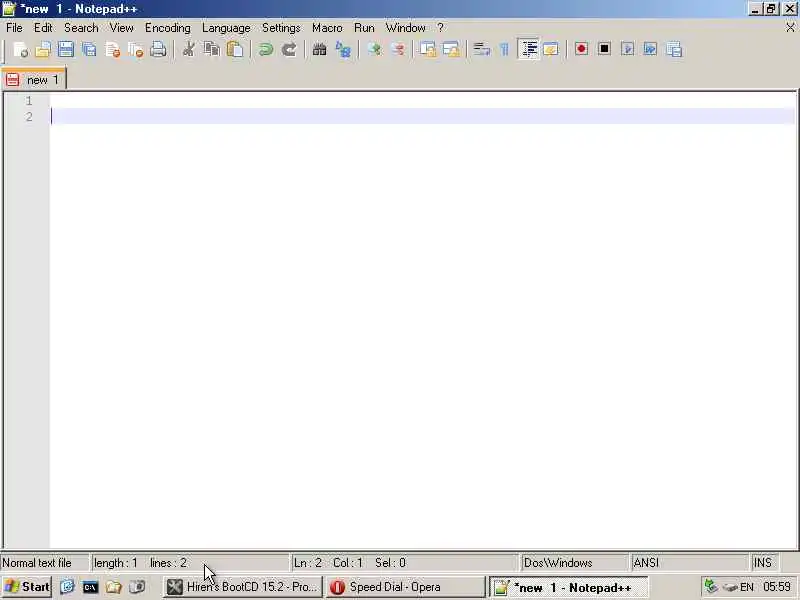Open the Windows Start menu
Viewport: 800px width, 600px height.
pos(27,587)
